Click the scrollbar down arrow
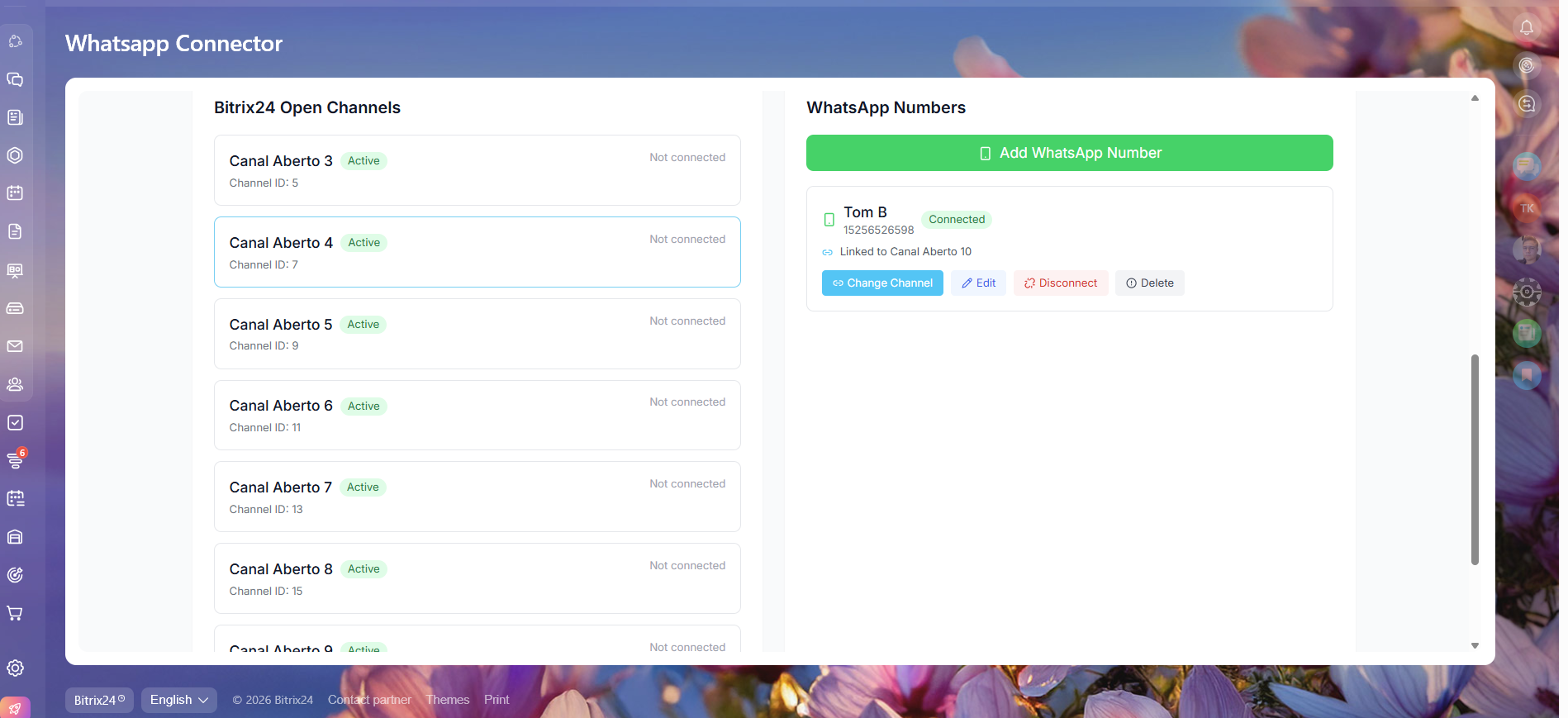The width and height of the screenshot is (1568, 718). pos(1475,645)
